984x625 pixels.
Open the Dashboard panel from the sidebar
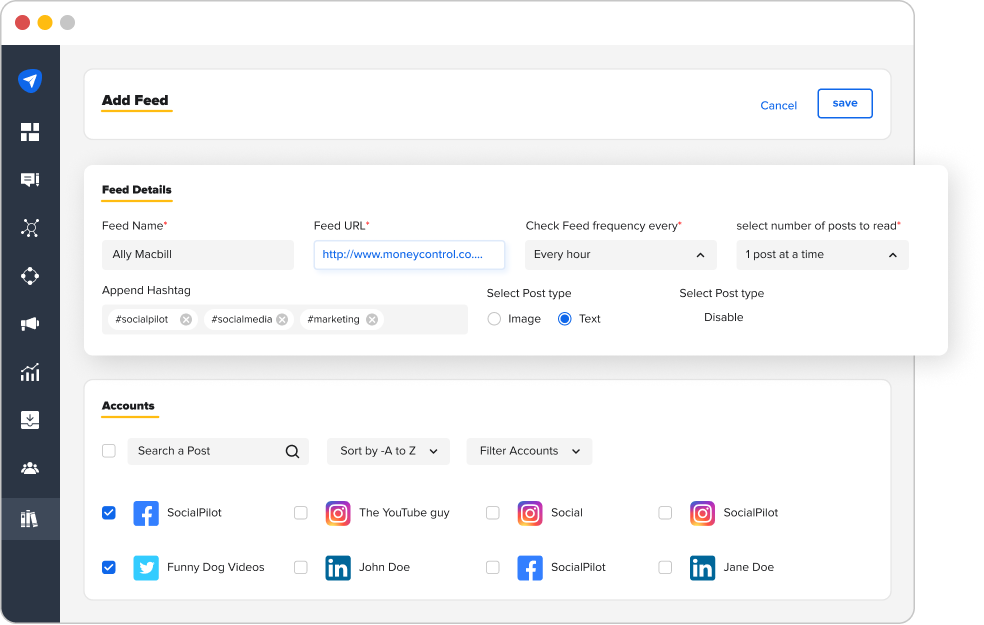click(x=30, y=131)
